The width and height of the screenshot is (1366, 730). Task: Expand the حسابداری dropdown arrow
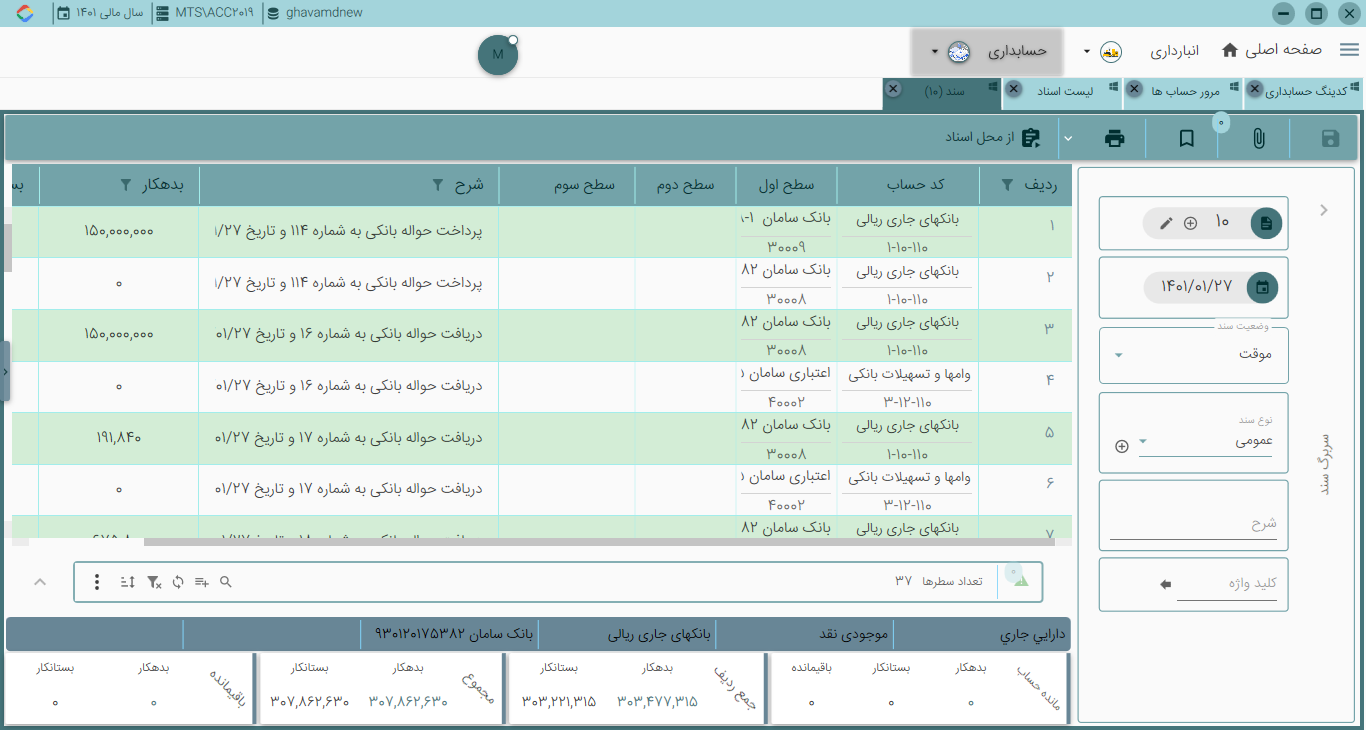pyautogui.click(x=934, y=51)
